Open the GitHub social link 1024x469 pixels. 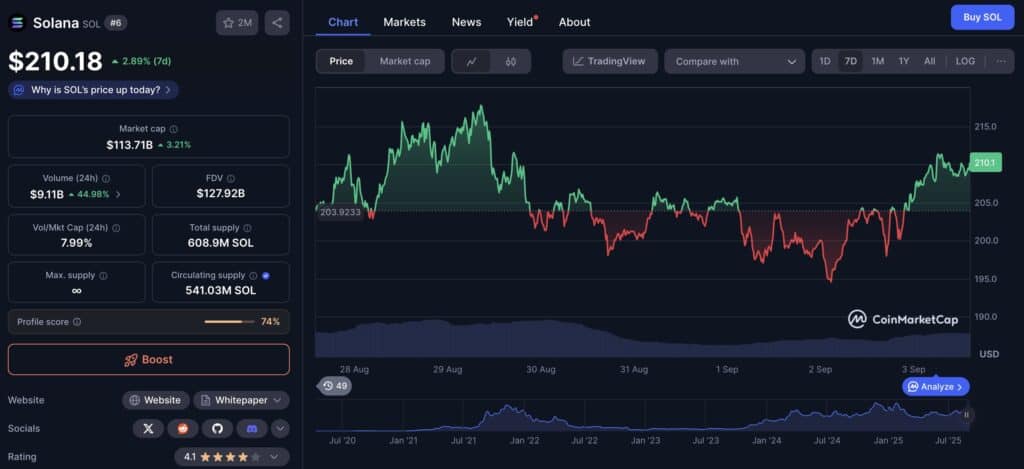217,429
